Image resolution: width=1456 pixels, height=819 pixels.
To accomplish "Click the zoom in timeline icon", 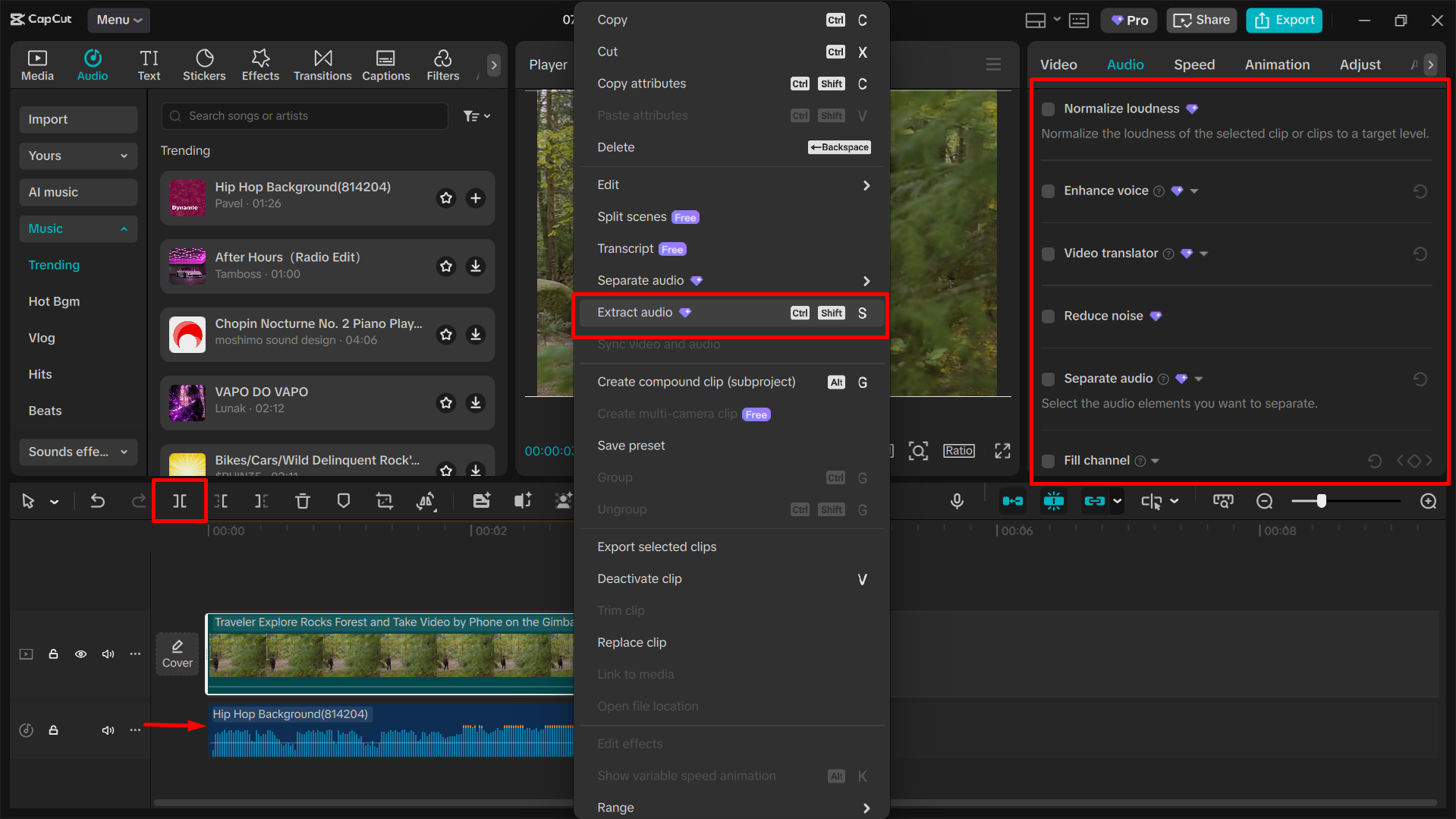I will 1429,501.
